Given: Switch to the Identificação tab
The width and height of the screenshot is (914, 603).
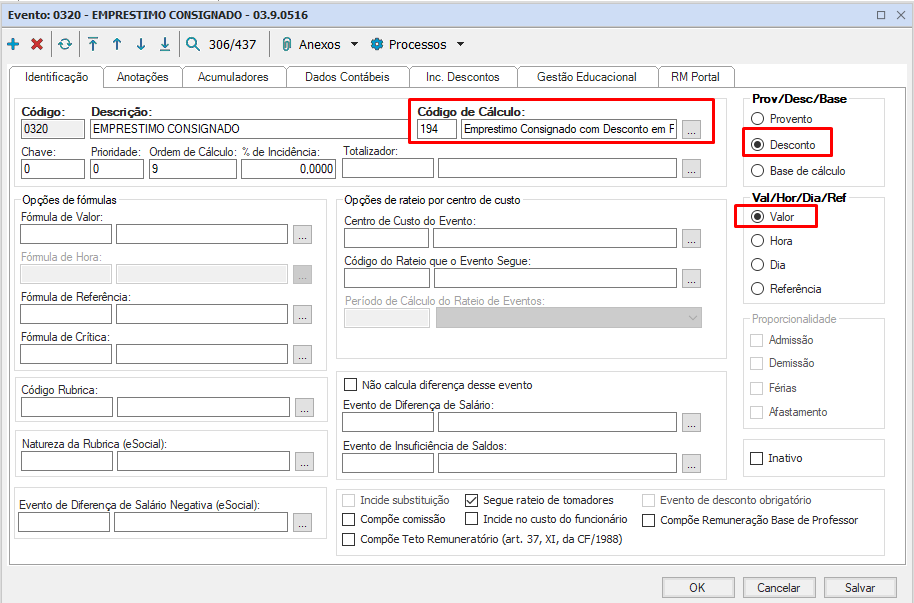Looking at the screenshot, I should click(57, 77).
